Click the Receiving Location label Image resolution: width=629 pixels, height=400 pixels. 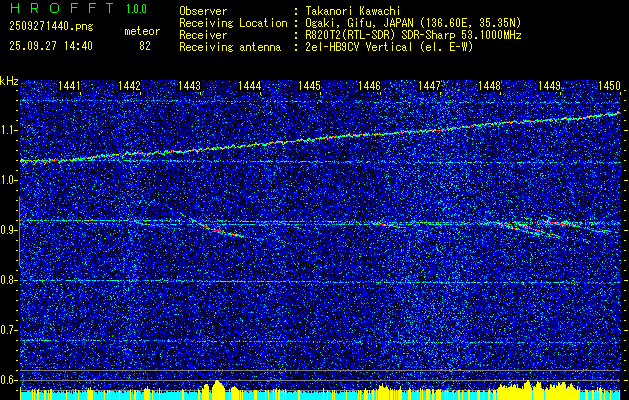click(233, 23)
